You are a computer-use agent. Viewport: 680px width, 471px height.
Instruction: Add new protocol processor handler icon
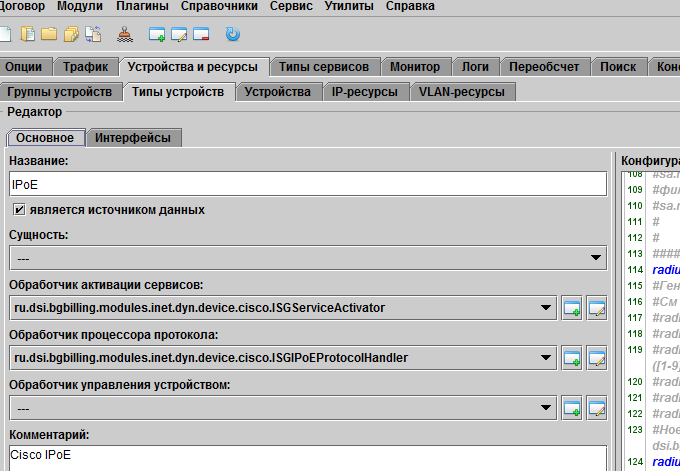pos(572,358)
